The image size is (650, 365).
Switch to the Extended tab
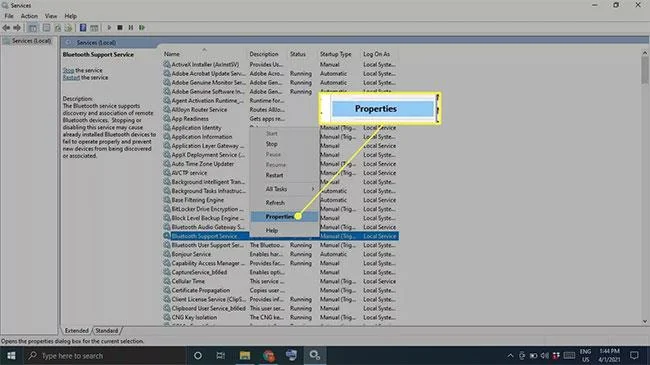click(x=76, y=331)
